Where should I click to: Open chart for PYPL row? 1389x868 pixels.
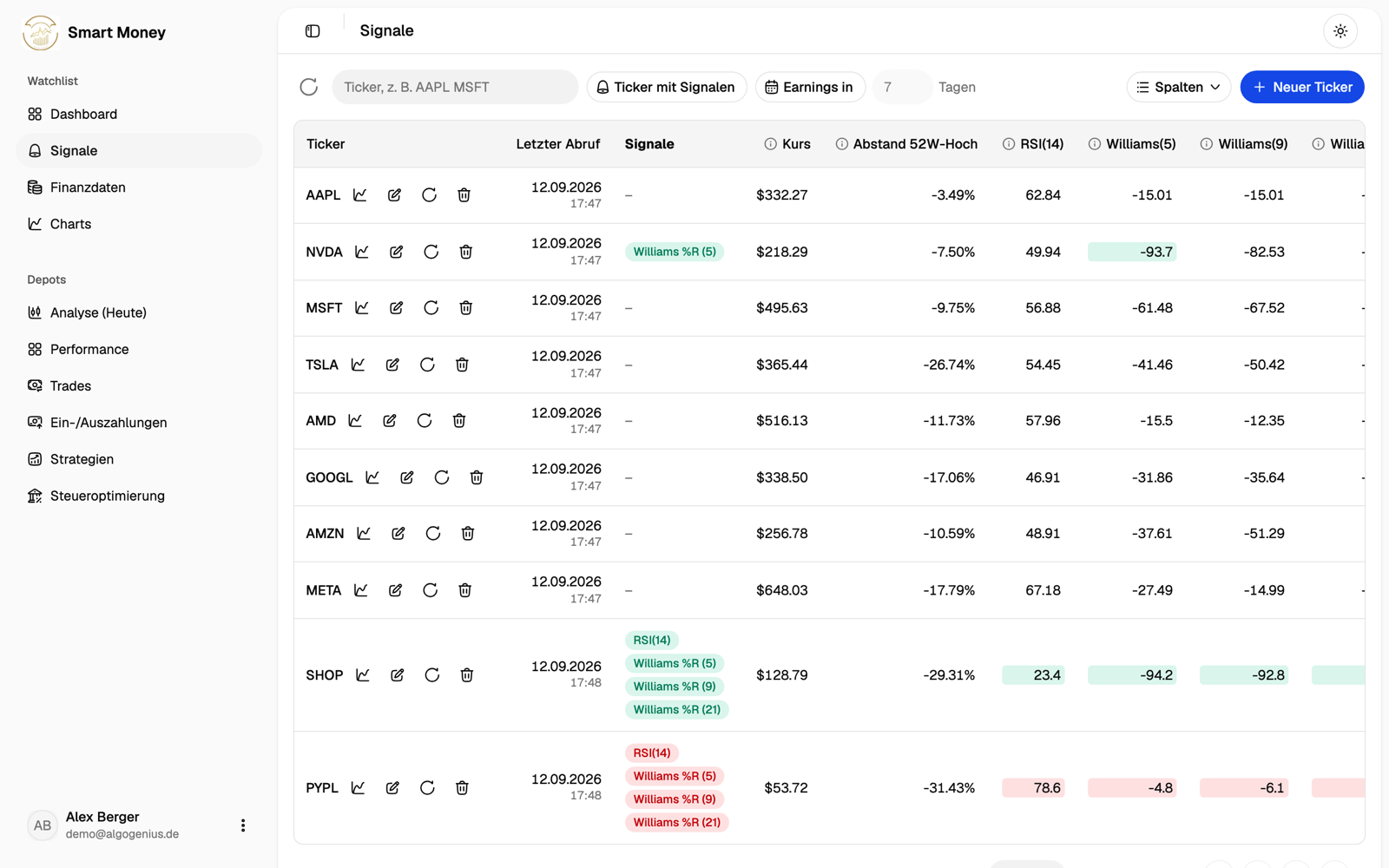pos(359,788)
